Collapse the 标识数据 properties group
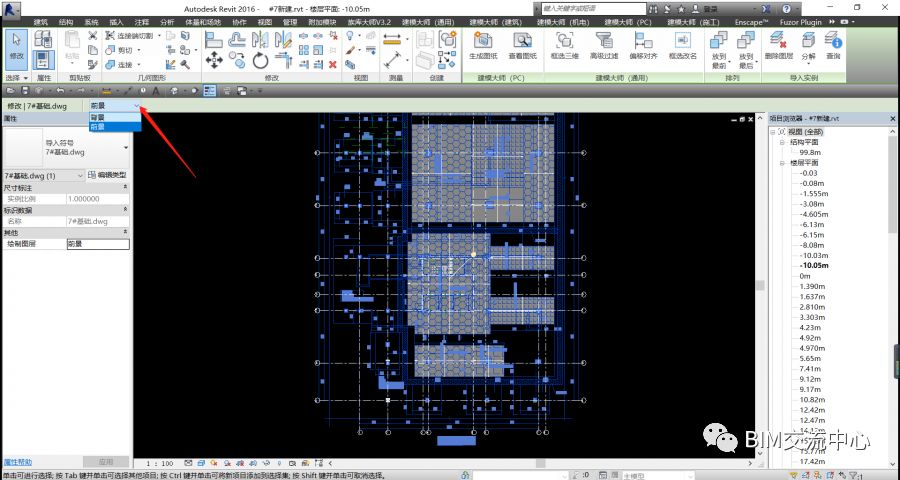Image resolution: width=900 pixels, height=480 pixels. pos(125,210)
